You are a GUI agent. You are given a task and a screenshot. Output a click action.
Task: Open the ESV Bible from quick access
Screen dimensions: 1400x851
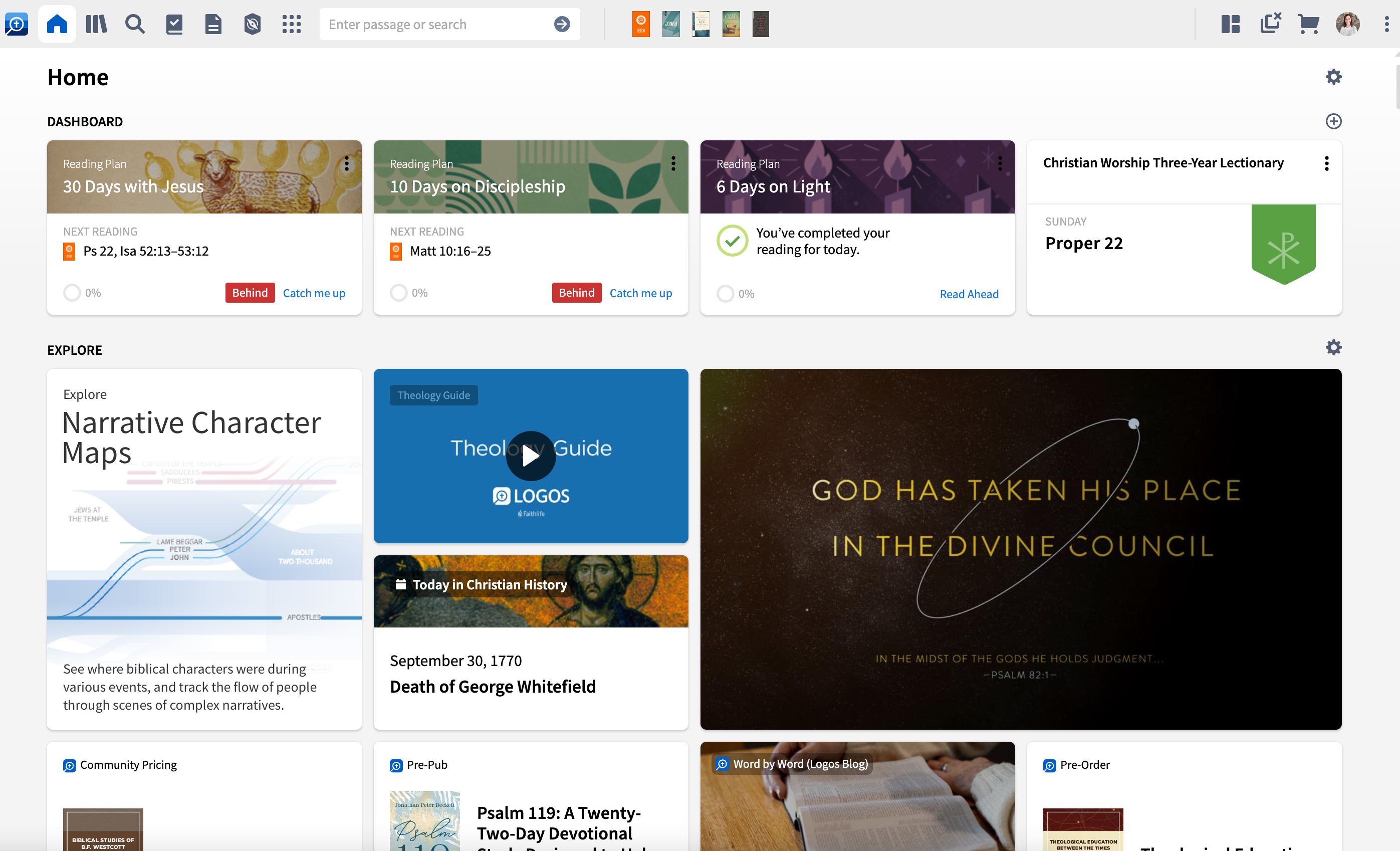coord(641,24)
